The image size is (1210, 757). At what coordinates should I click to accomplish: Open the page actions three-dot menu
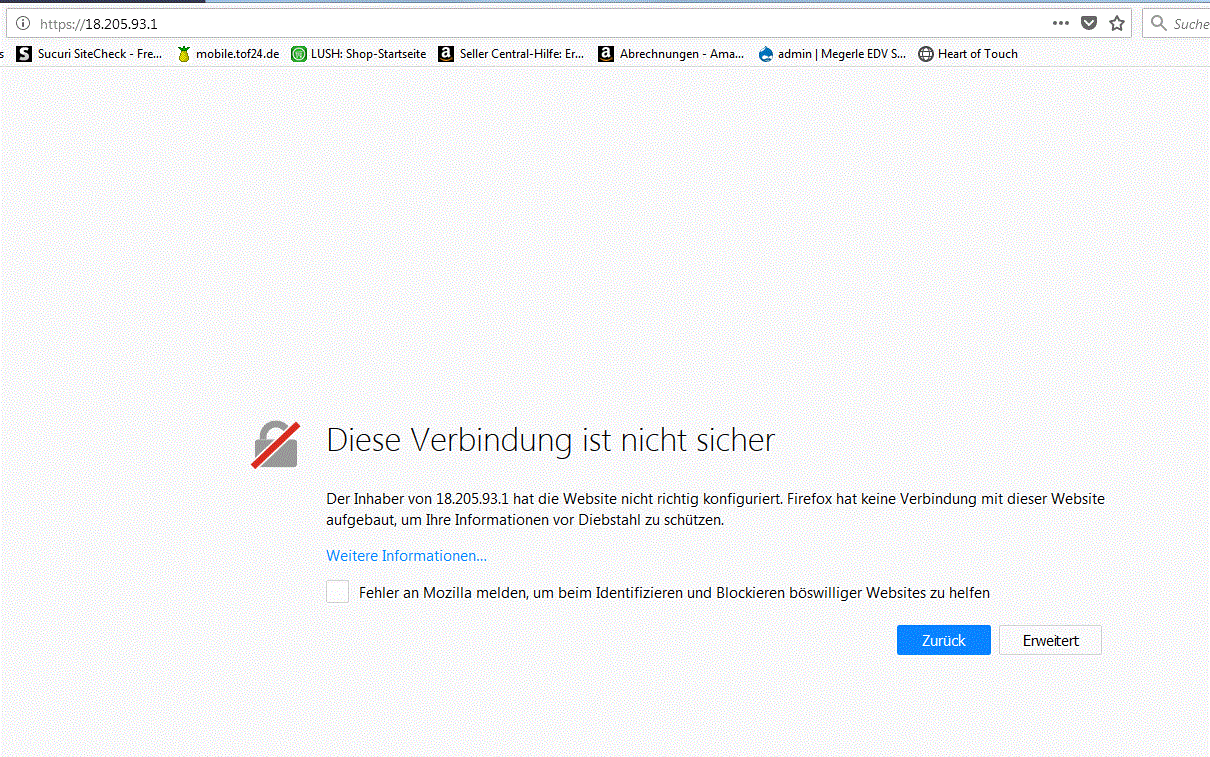click(1061, 23)
